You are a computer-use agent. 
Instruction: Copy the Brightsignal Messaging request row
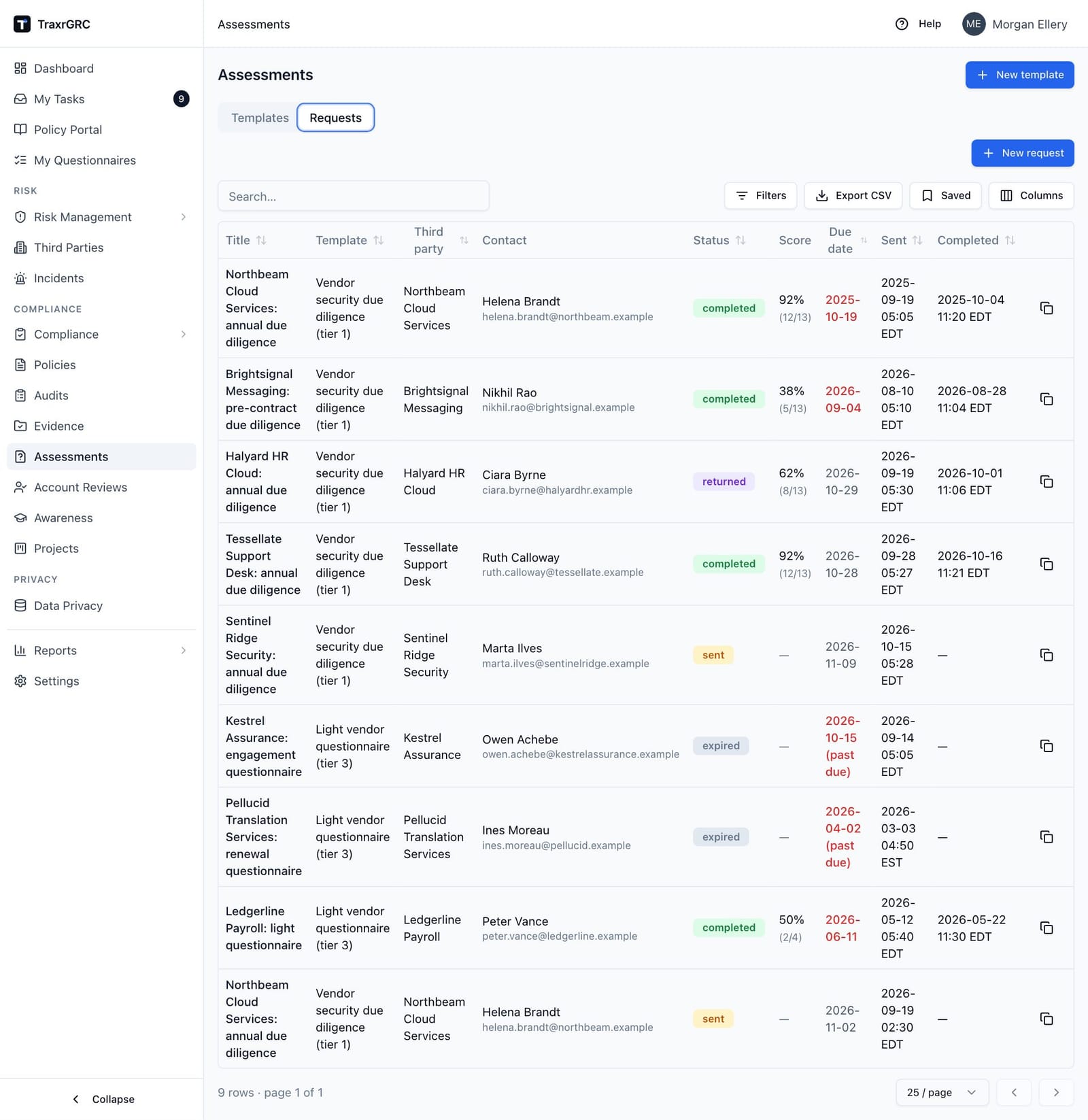tap(1047, 399)
